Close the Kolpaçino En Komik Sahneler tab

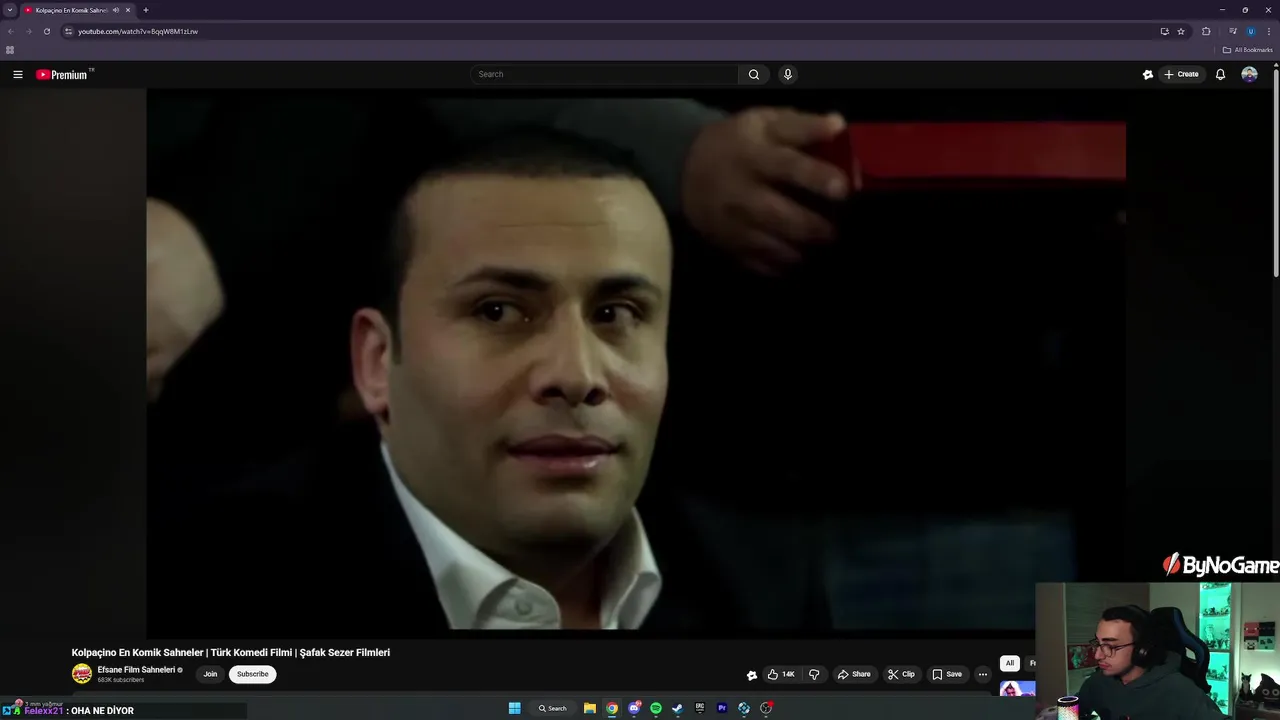click(x=128, y=10)
